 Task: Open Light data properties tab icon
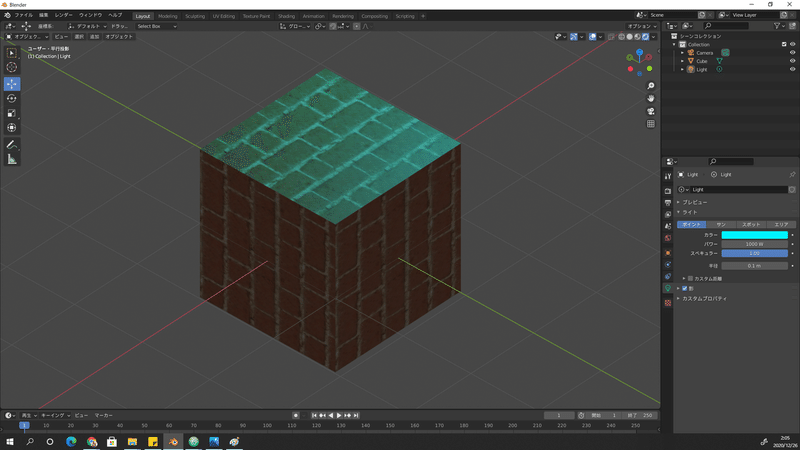pyautogui.click(x=668, y=288)
